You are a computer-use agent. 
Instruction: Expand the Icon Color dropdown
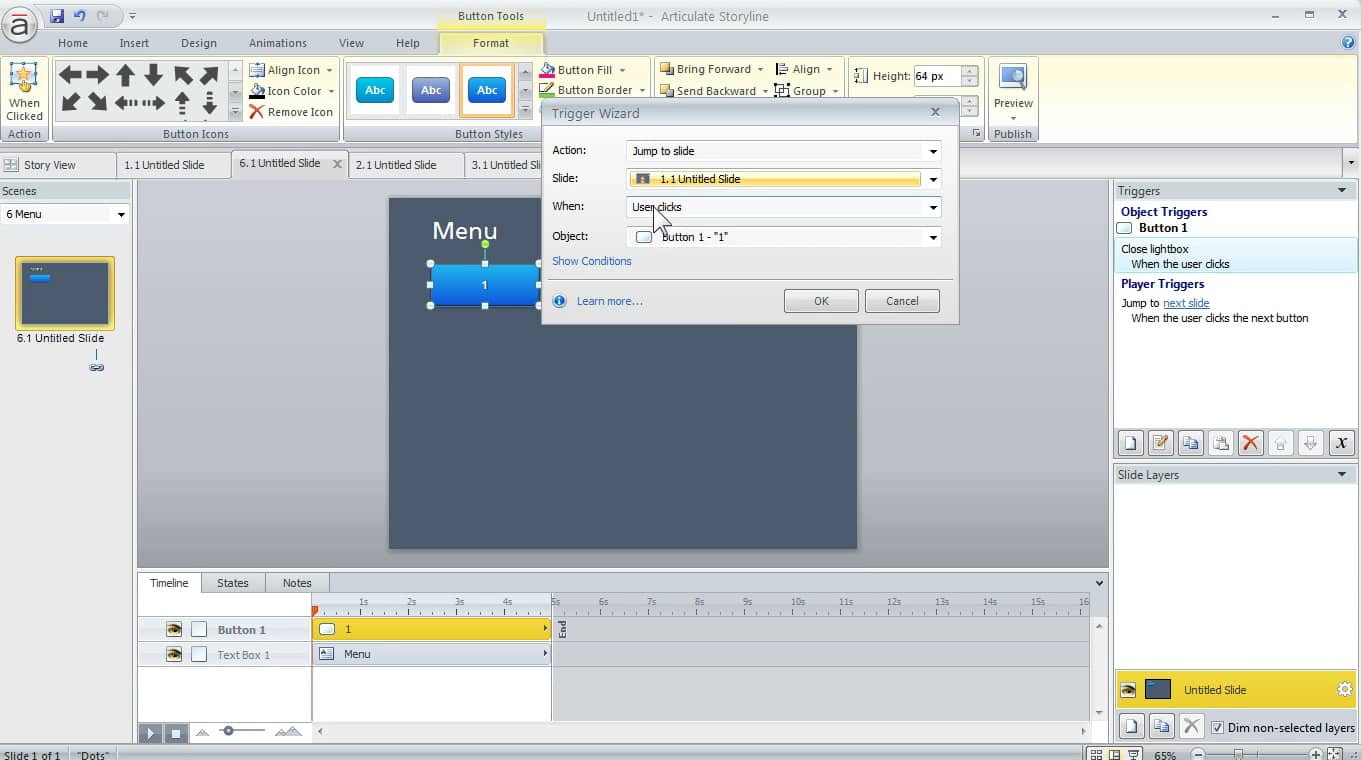click(x=331, y=91)
